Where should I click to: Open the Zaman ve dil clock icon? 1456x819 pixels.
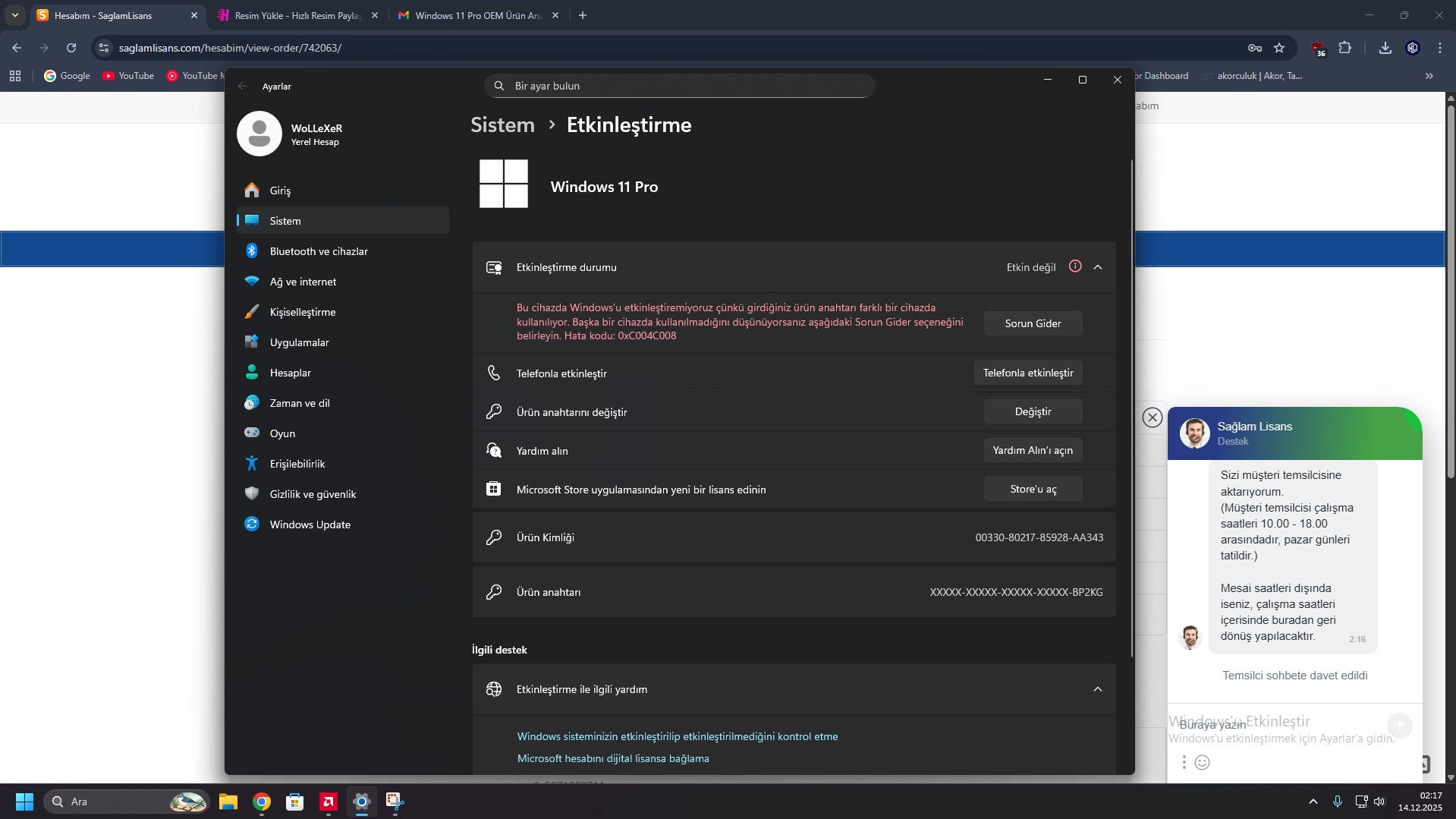click(252, 402)
